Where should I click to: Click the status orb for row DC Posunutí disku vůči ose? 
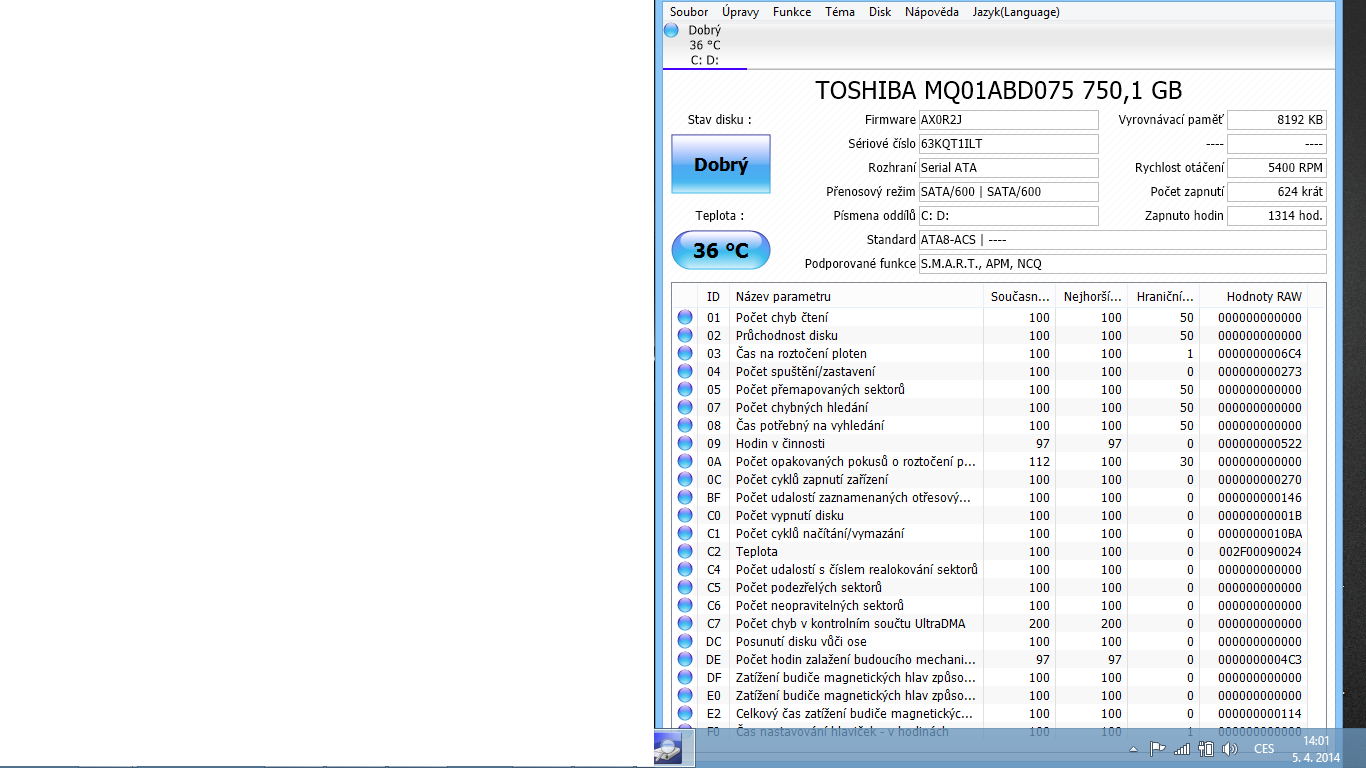pyautogui.click(x=685, y=641)
